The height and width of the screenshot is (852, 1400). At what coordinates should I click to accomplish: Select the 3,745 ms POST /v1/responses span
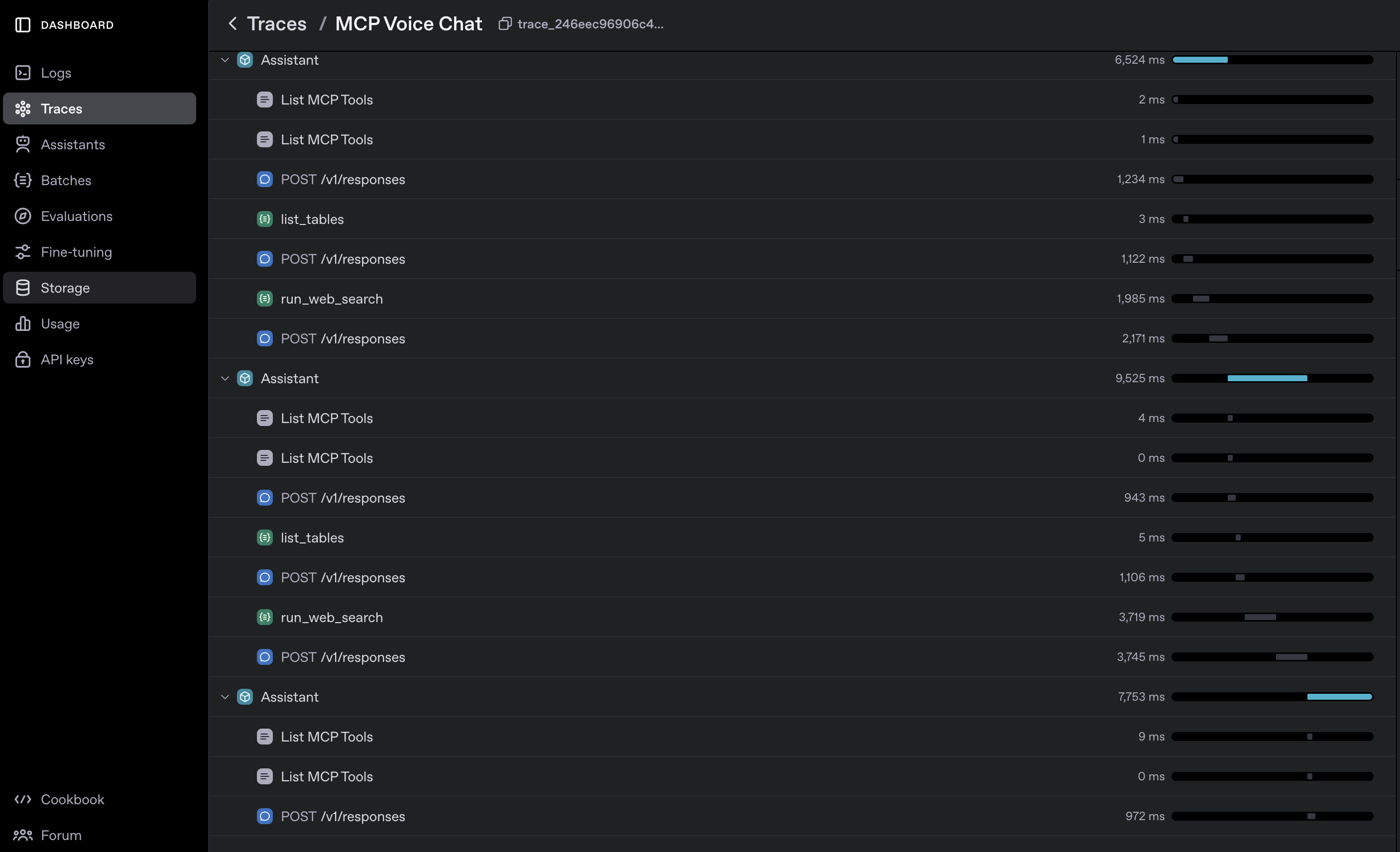point(343,656)
